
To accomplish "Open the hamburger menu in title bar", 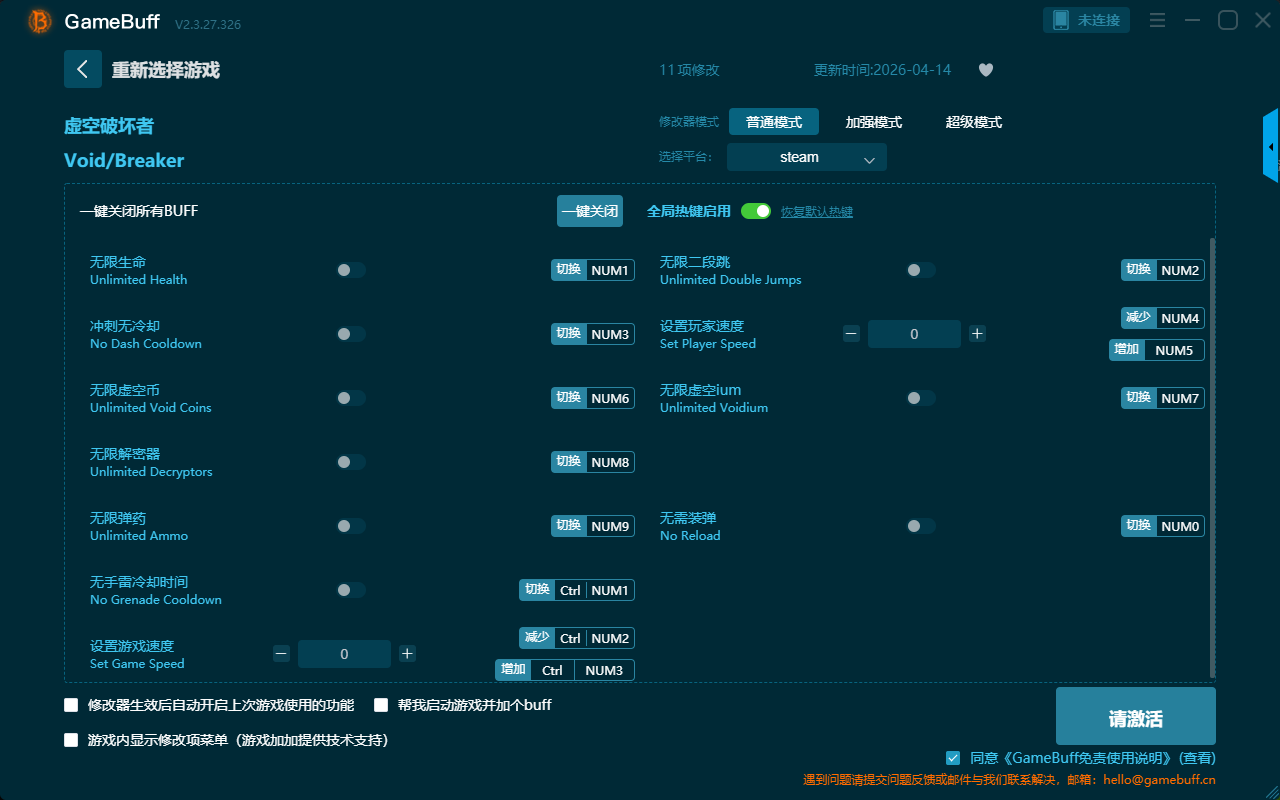I will (1157, 20).
